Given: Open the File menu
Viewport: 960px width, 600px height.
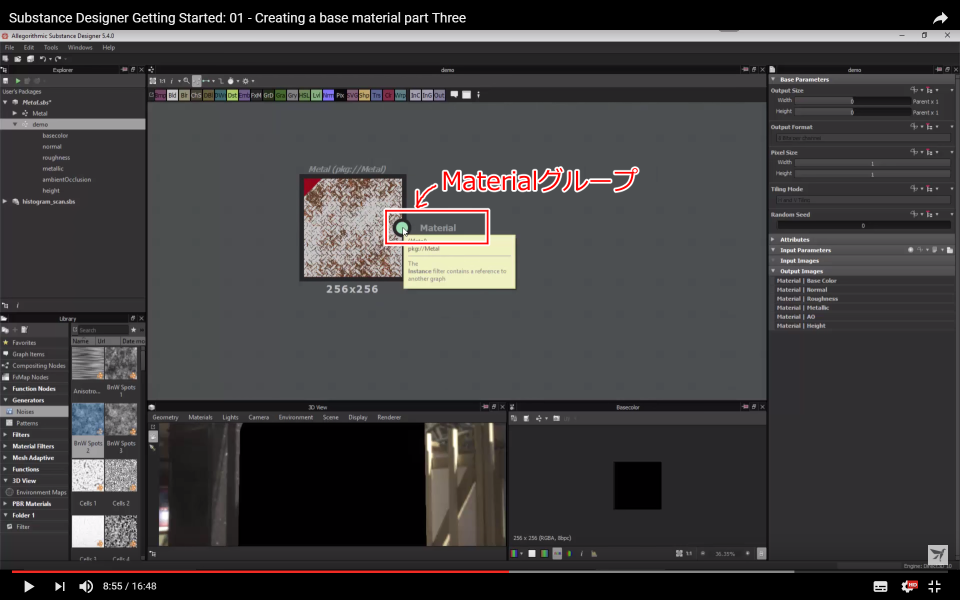Looking at the screenshot, I should (9, 47).
